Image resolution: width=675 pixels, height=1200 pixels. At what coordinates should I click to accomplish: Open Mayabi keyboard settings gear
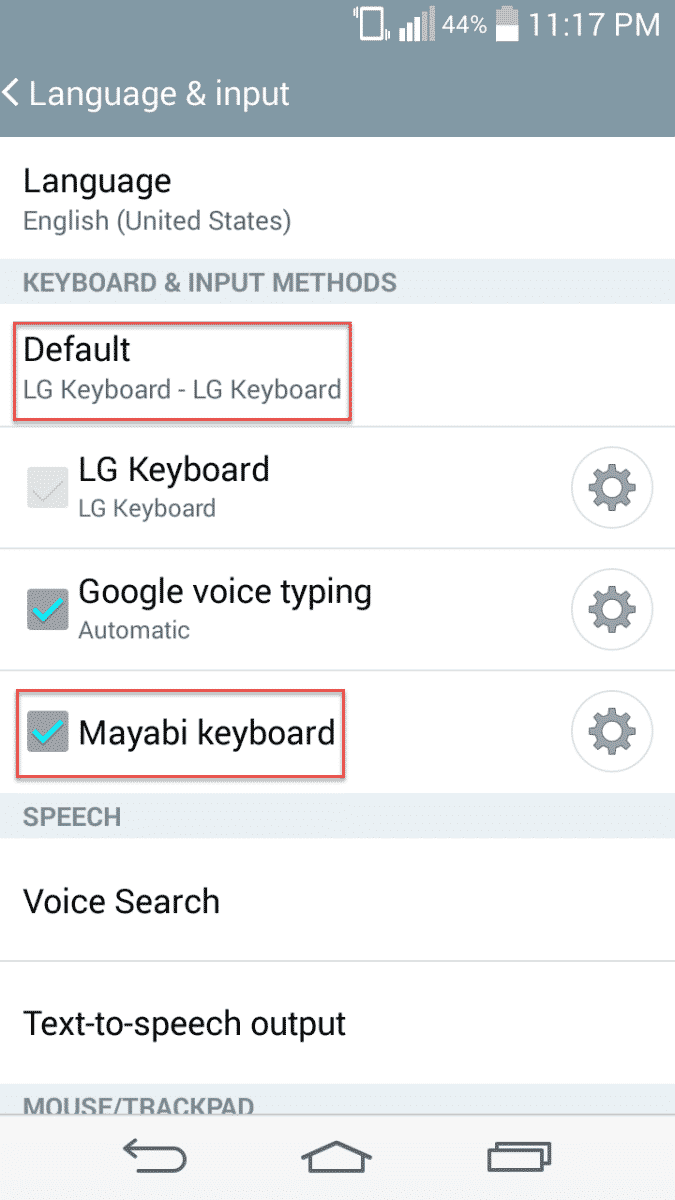click(611, 732)
